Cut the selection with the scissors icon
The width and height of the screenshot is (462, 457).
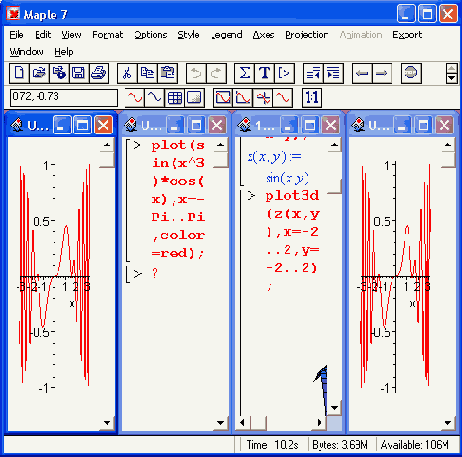pyautogui.click(x=127, y=73)
